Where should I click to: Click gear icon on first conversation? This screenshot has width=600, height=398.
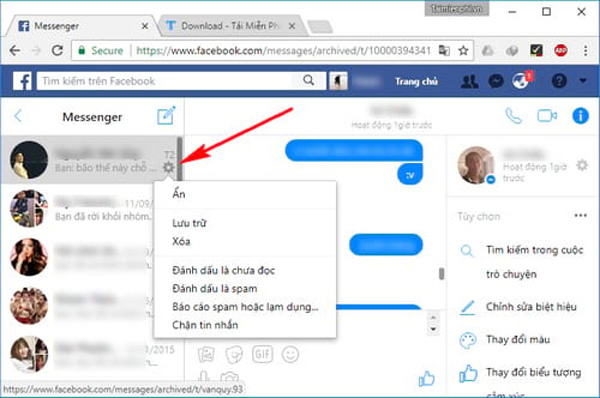click(x=168, y=167)
